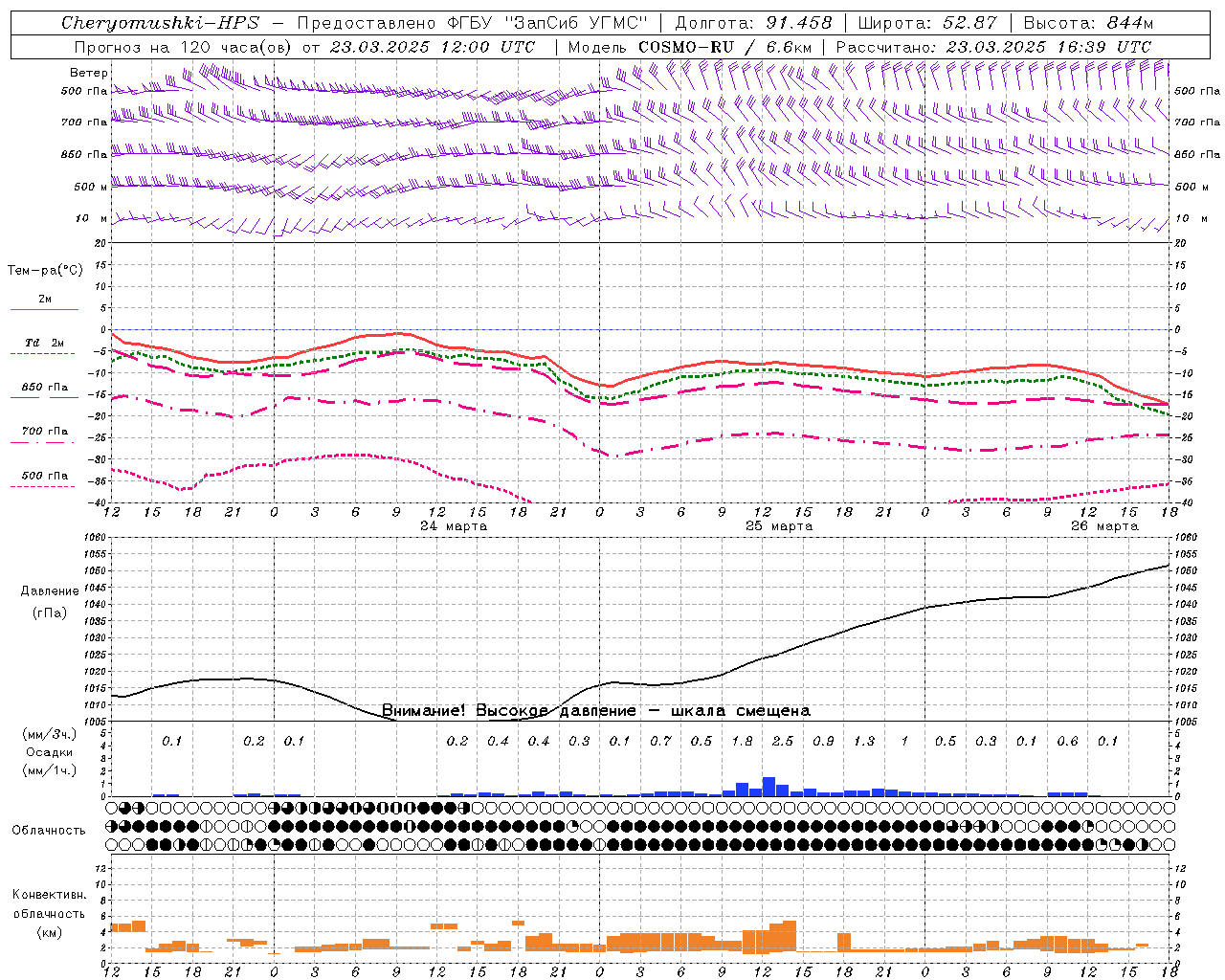Viewport: 1225px width, 980px height.
Task: Click the '(гПа)' pressure unit label
Action: pyautogui.click(x=50, y=613)
